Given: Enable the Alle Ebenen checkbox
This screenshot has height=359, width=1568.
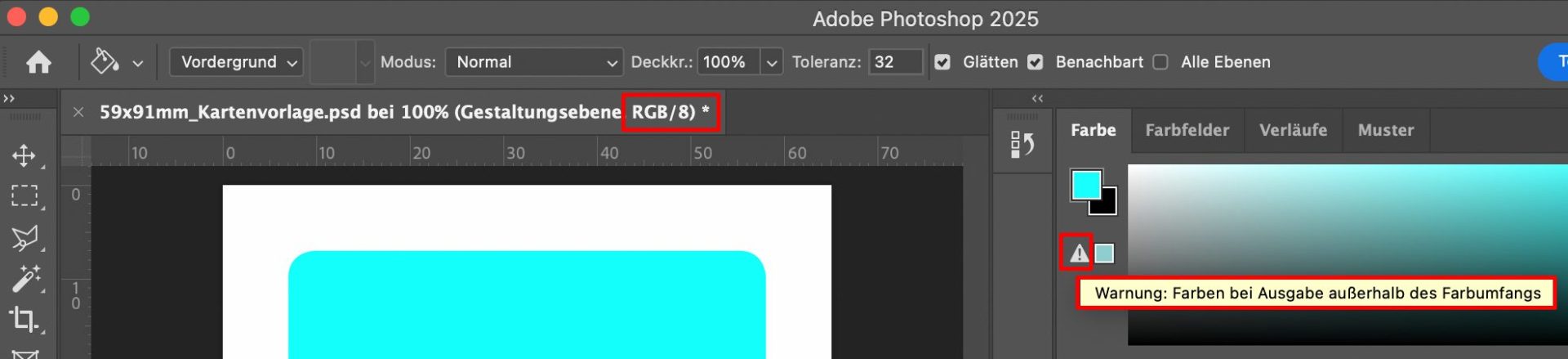Looking at the screenshot, I should pos(1160,62).
